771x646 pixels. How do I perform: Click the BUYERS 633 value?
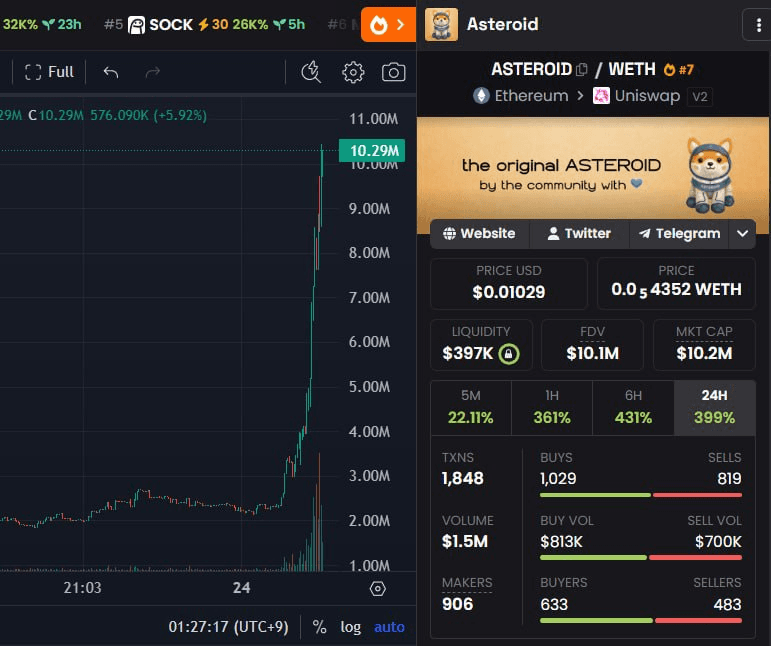[554, 604]
